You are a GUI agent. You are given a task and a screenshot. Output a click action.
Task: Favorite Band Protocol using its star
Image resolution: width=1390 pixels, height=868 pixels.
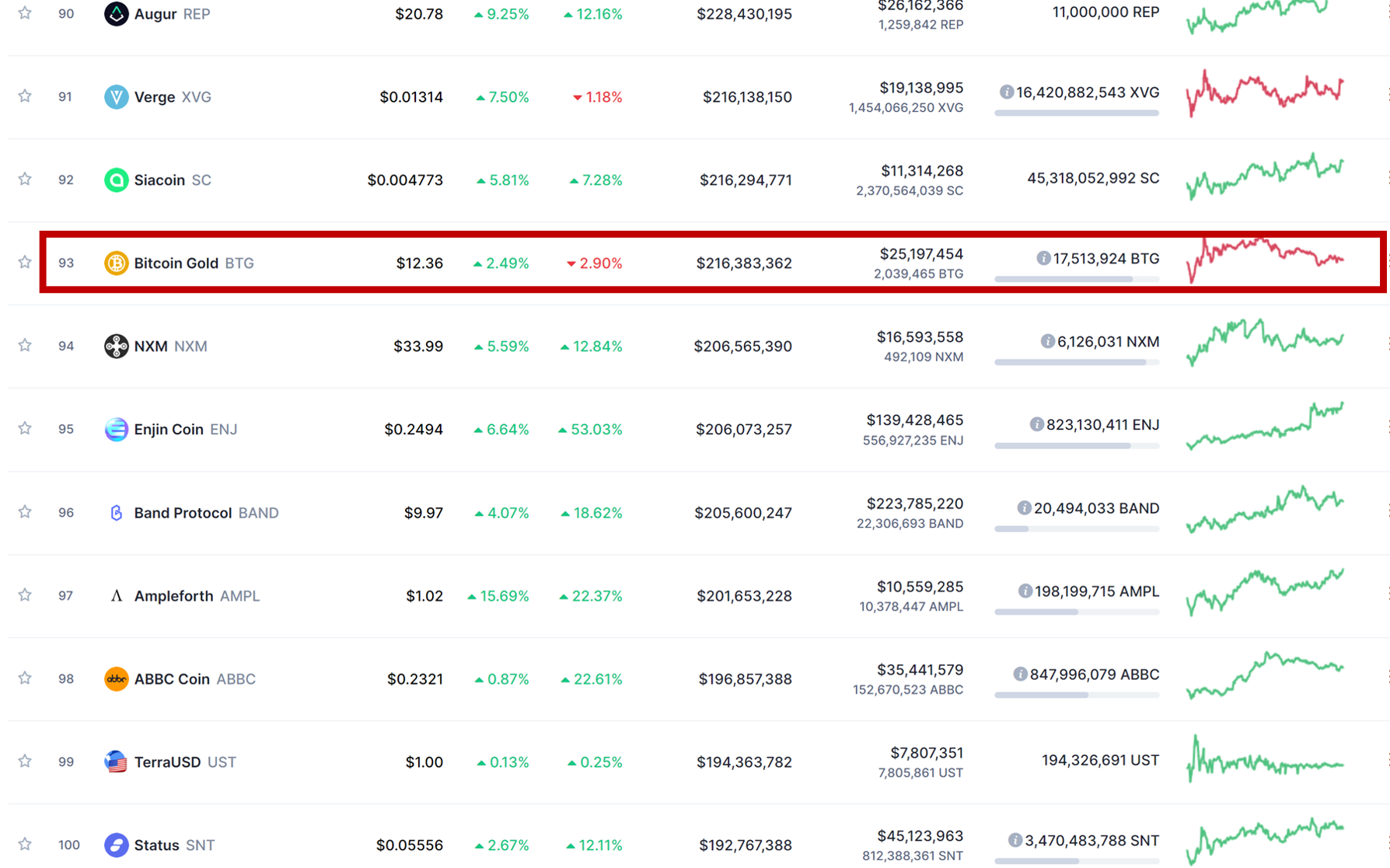point(25,512)
